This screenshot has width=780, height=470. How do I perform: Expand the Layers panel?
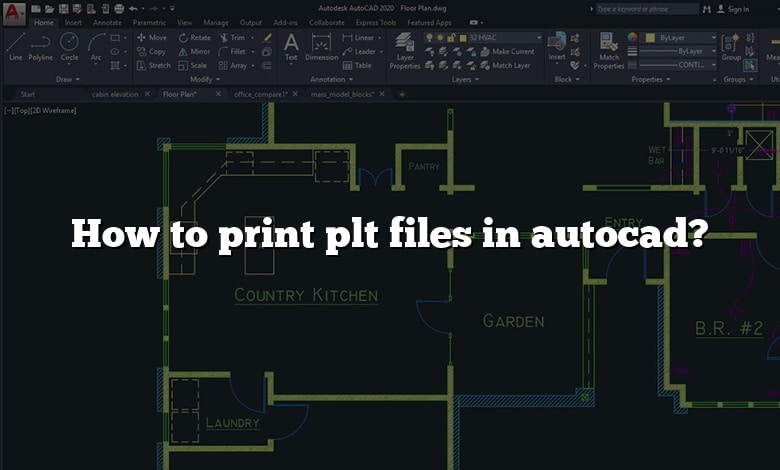click(465, 79)
